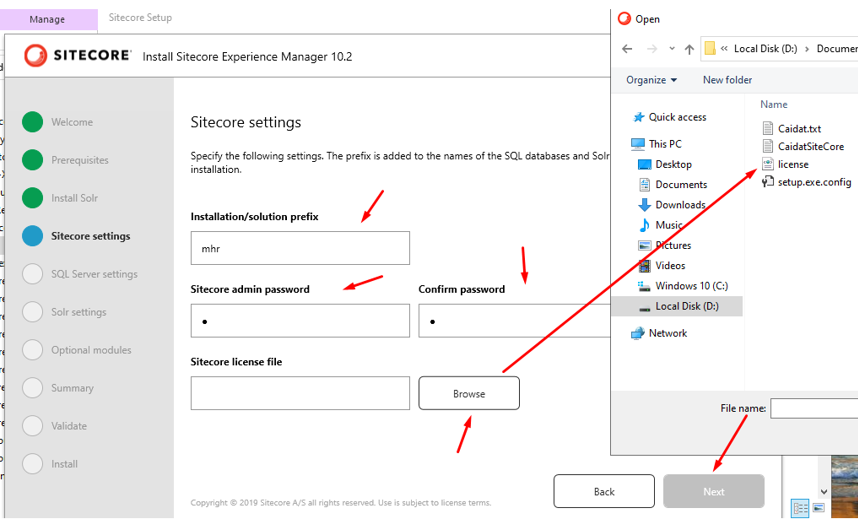Screen dimensions: 858x519
Task: Click the Prerequisites step green circle
Action: (x=32, y=160)
